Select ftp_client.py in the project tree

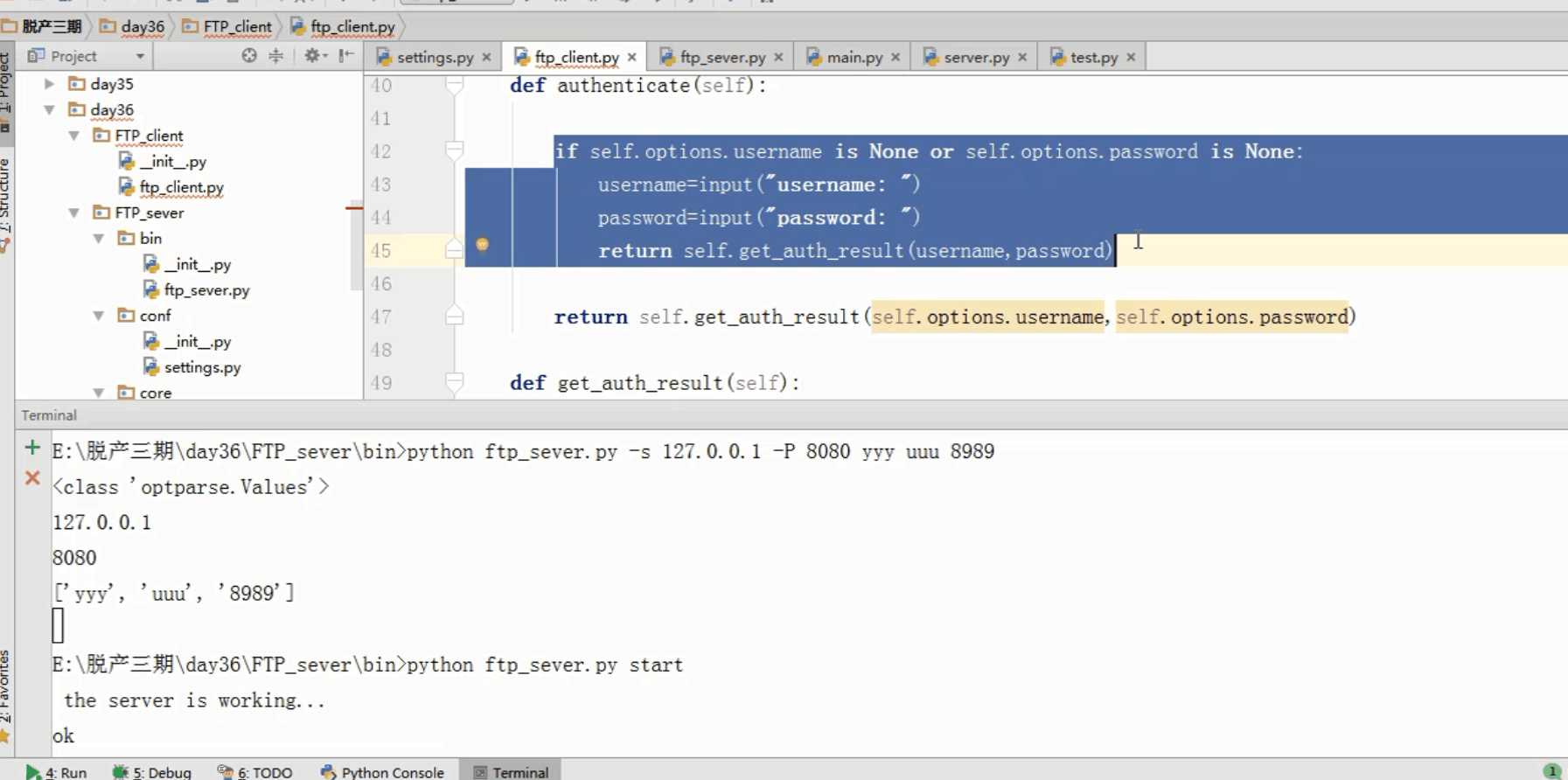[171, 187]
